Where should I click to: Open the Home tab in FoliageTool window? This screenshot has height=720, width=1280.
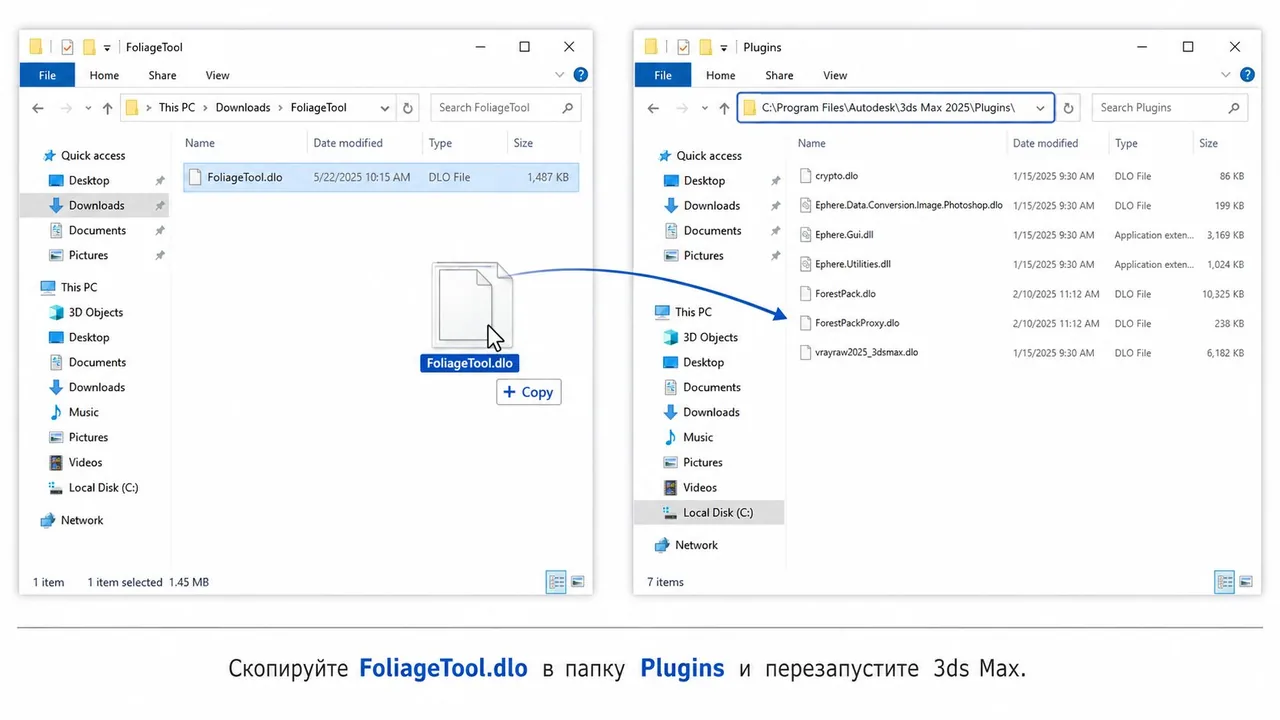(x=104, y=75)
